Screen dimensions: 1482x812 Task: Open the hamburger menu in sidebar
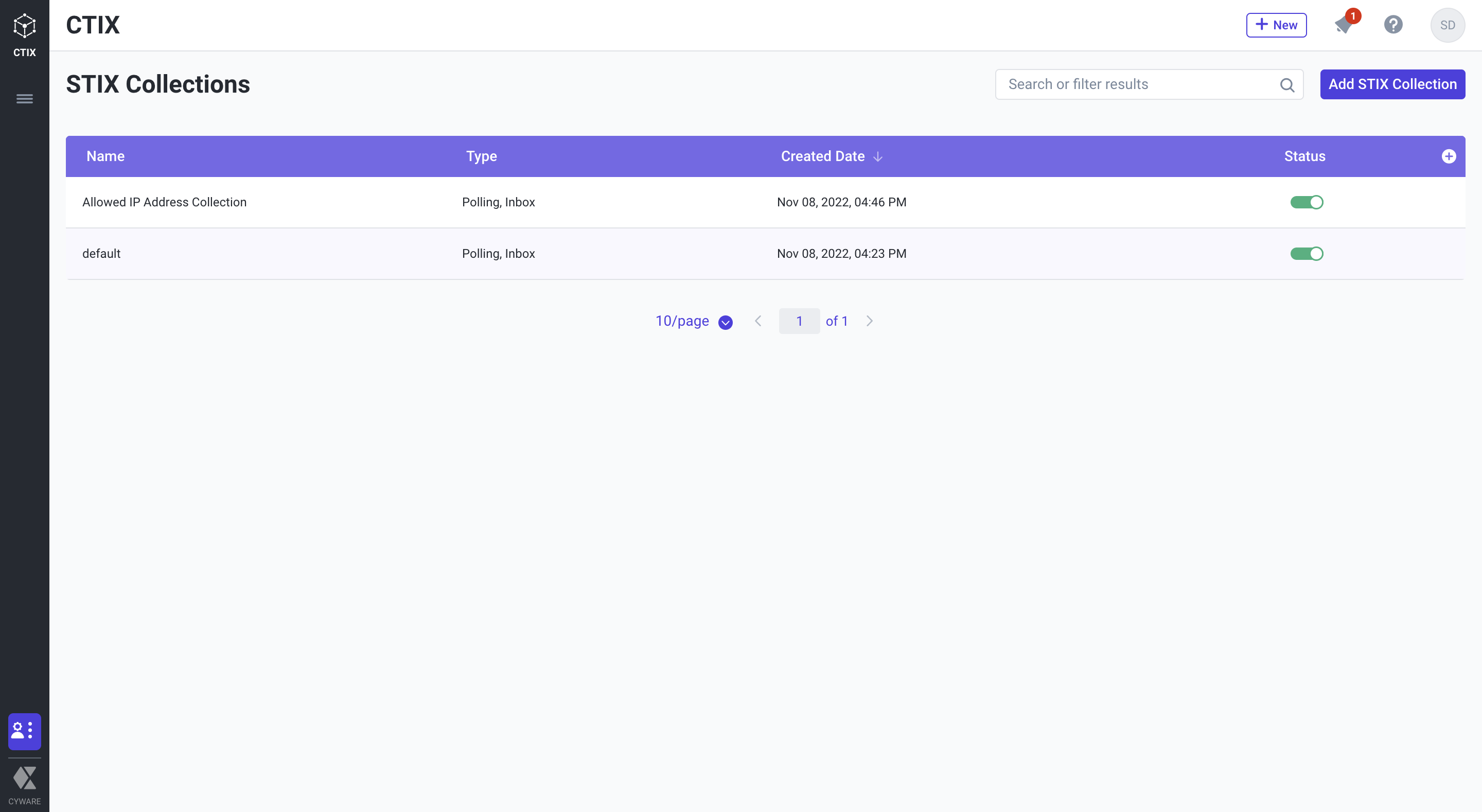(24, 99)
